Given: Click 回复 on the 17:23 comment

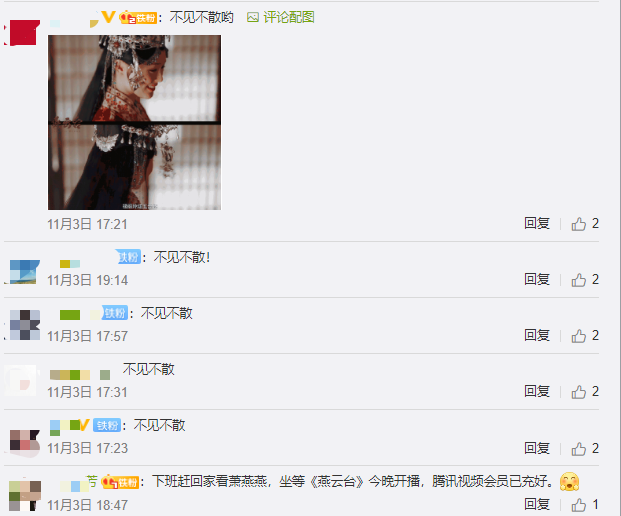Looking at the screenshot, I should 537,448.
